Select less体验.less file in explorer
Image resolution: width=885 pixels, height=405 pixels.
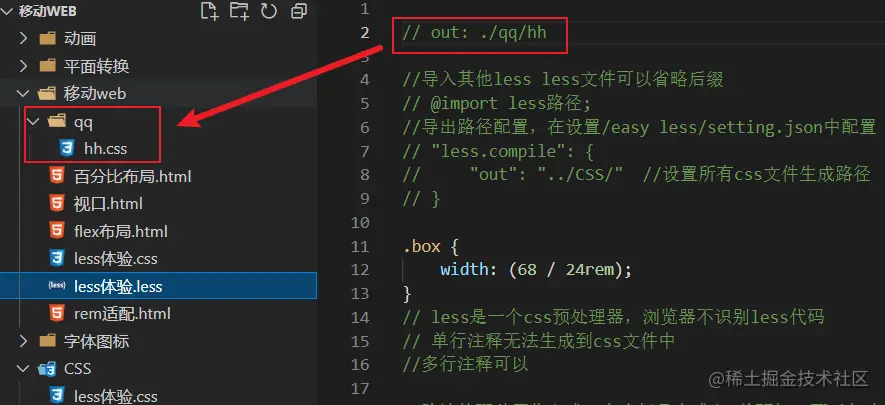pyautogui.click(x=118, y=286)
